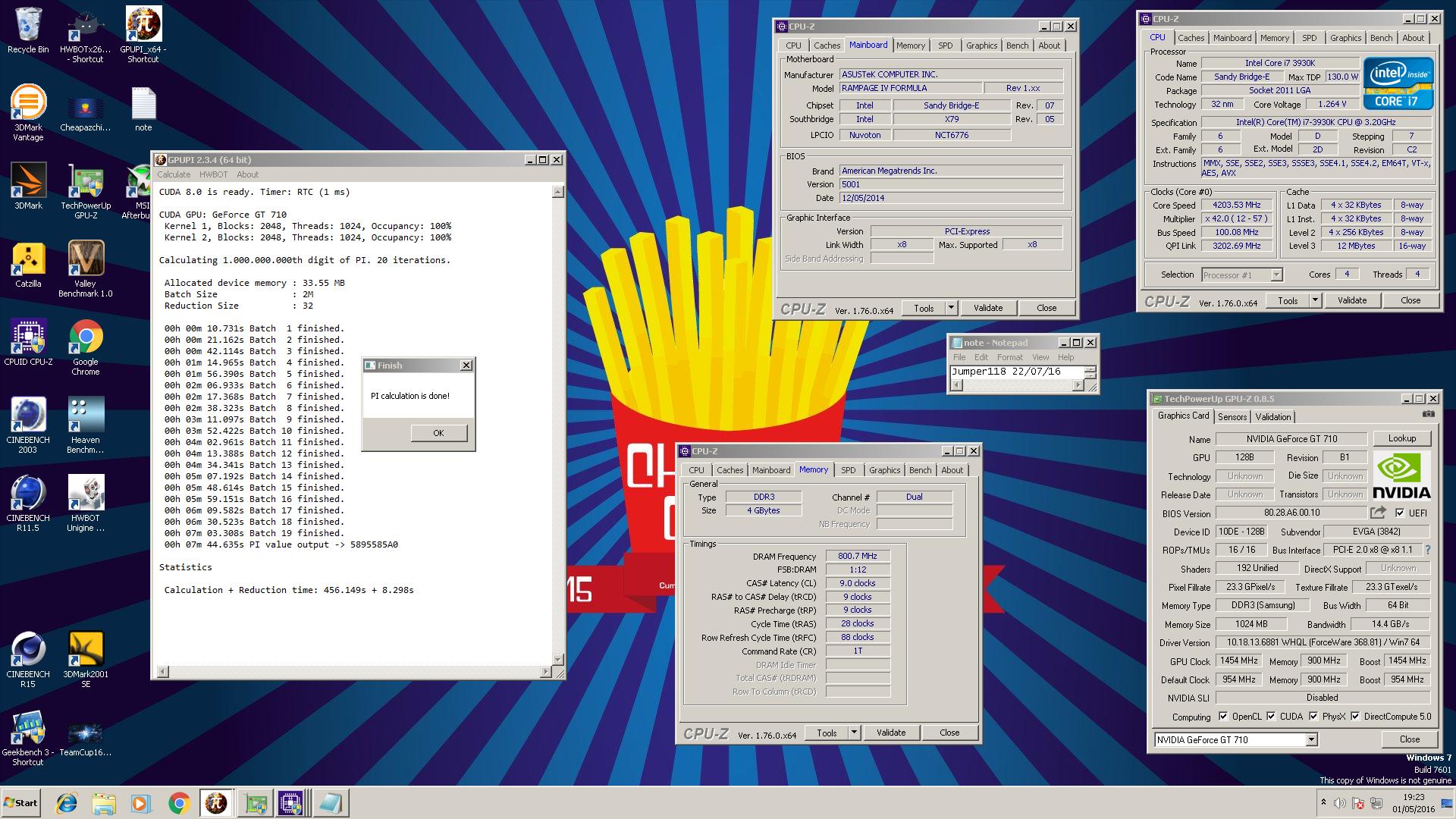This screenshot has height=819, width=1456.
Task: Click the BIOS share icon in GPU-Z
Action: point(1378,513)
